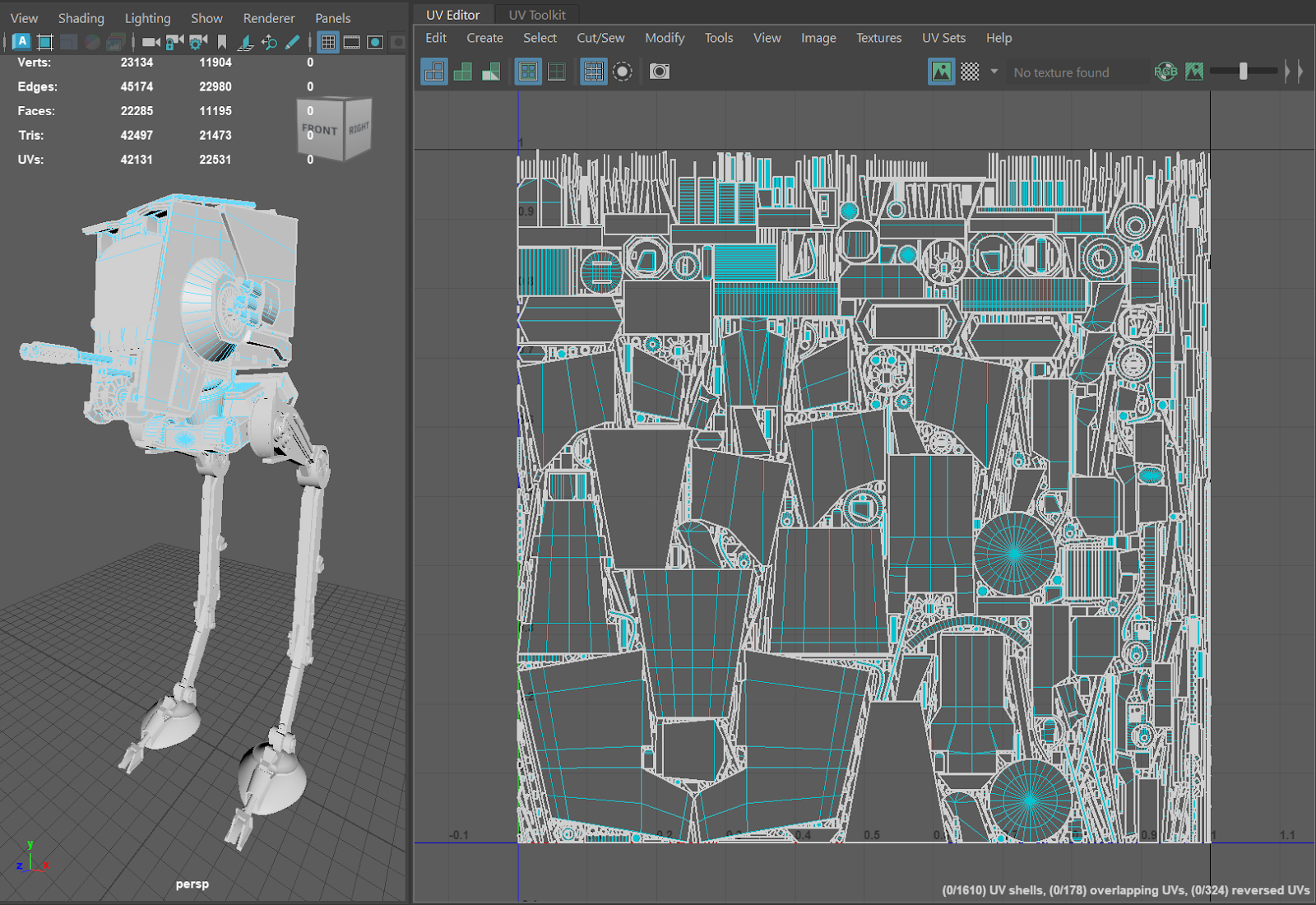Toggle RGB channel display icon

[1165, 72]
